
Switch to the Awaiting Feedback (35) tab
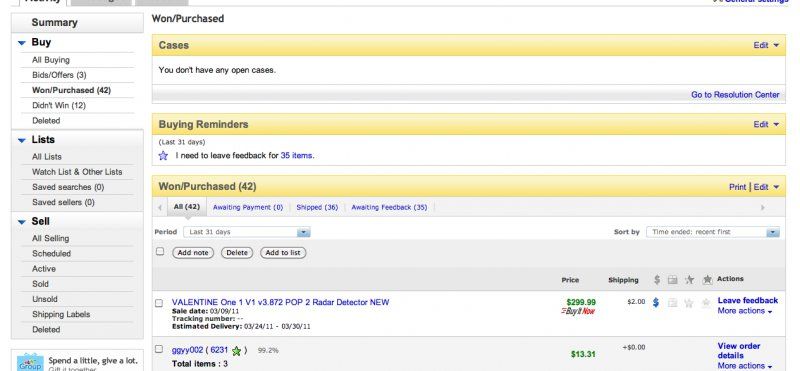tap(389, 207)
